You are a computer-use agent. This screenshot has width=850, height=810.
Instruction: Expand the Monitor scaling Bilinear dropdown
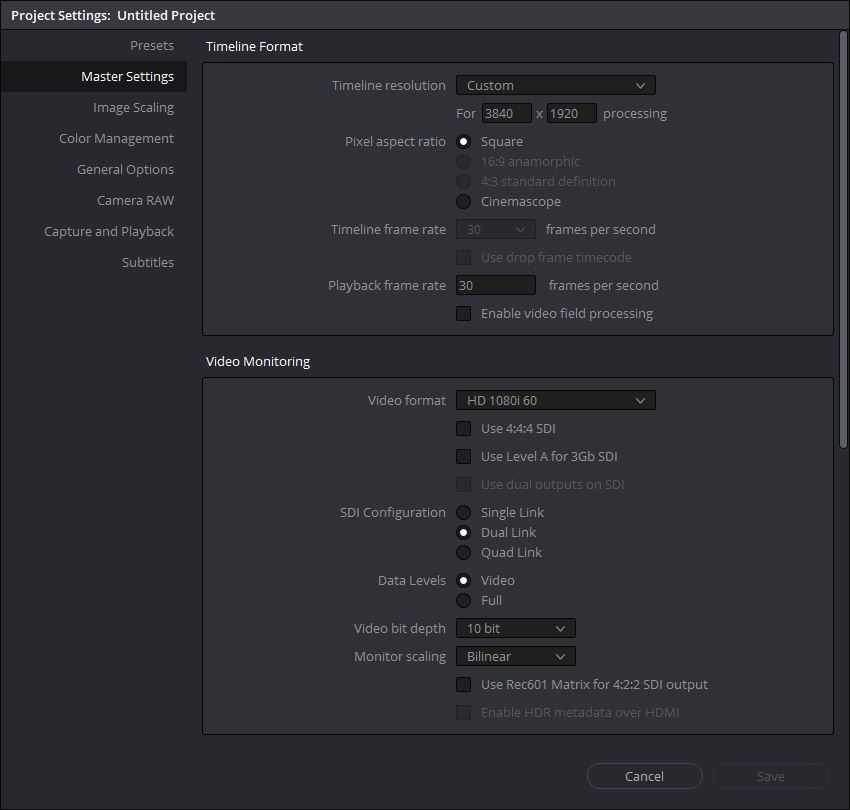pos(516,657)
